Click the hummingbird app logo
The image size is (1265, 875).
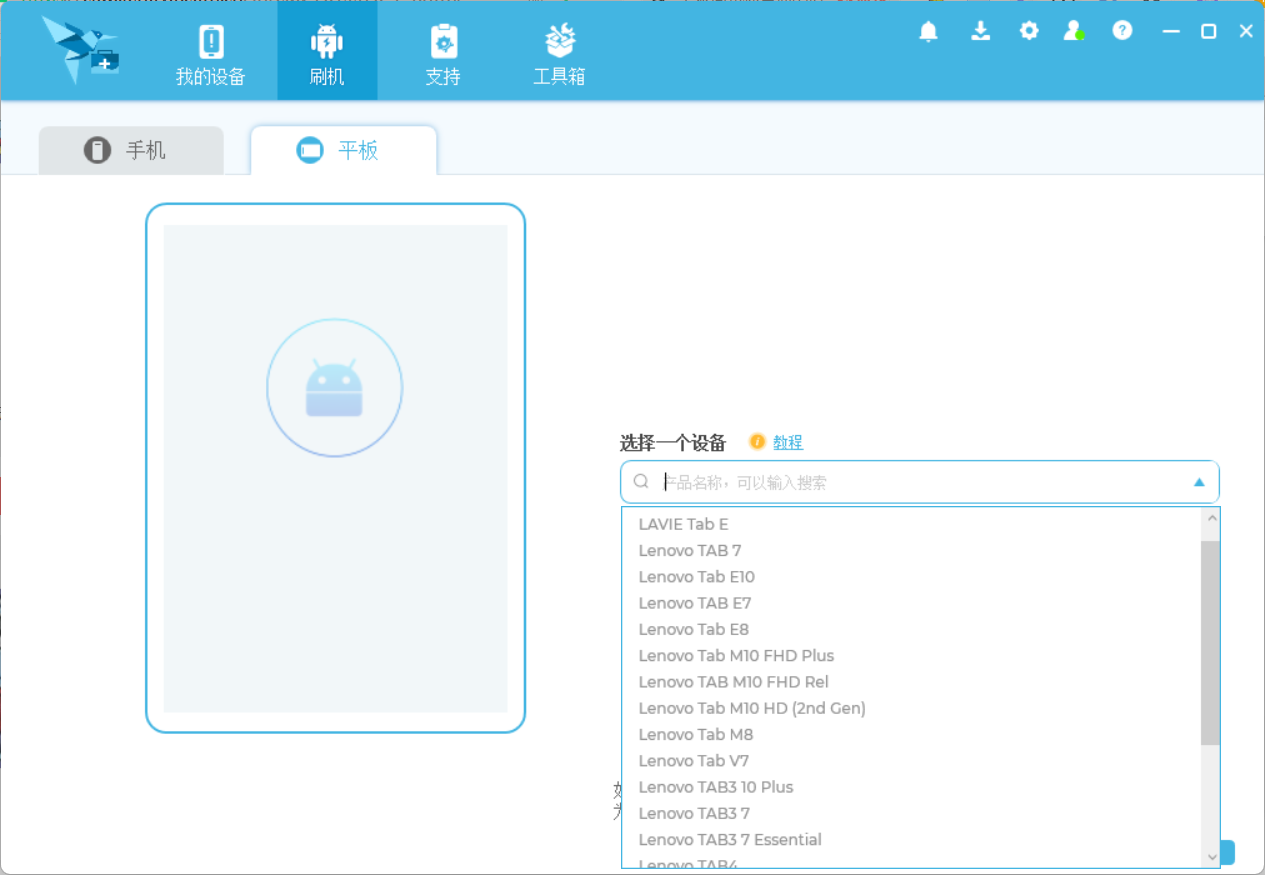pyautogui.click(x=81, y=50)
